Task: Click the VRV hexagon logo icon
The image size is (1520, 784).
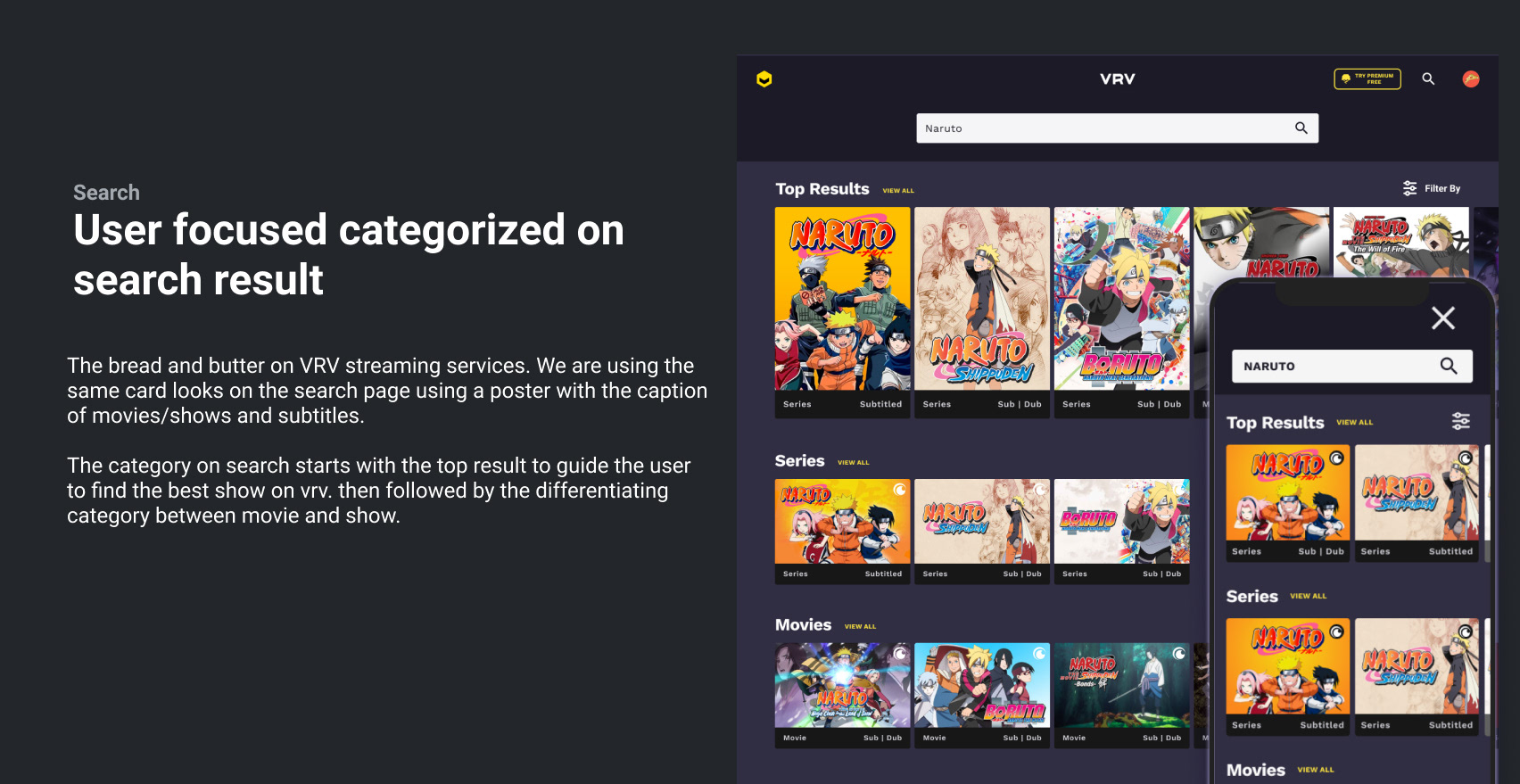Action: [x=764, y=79]
